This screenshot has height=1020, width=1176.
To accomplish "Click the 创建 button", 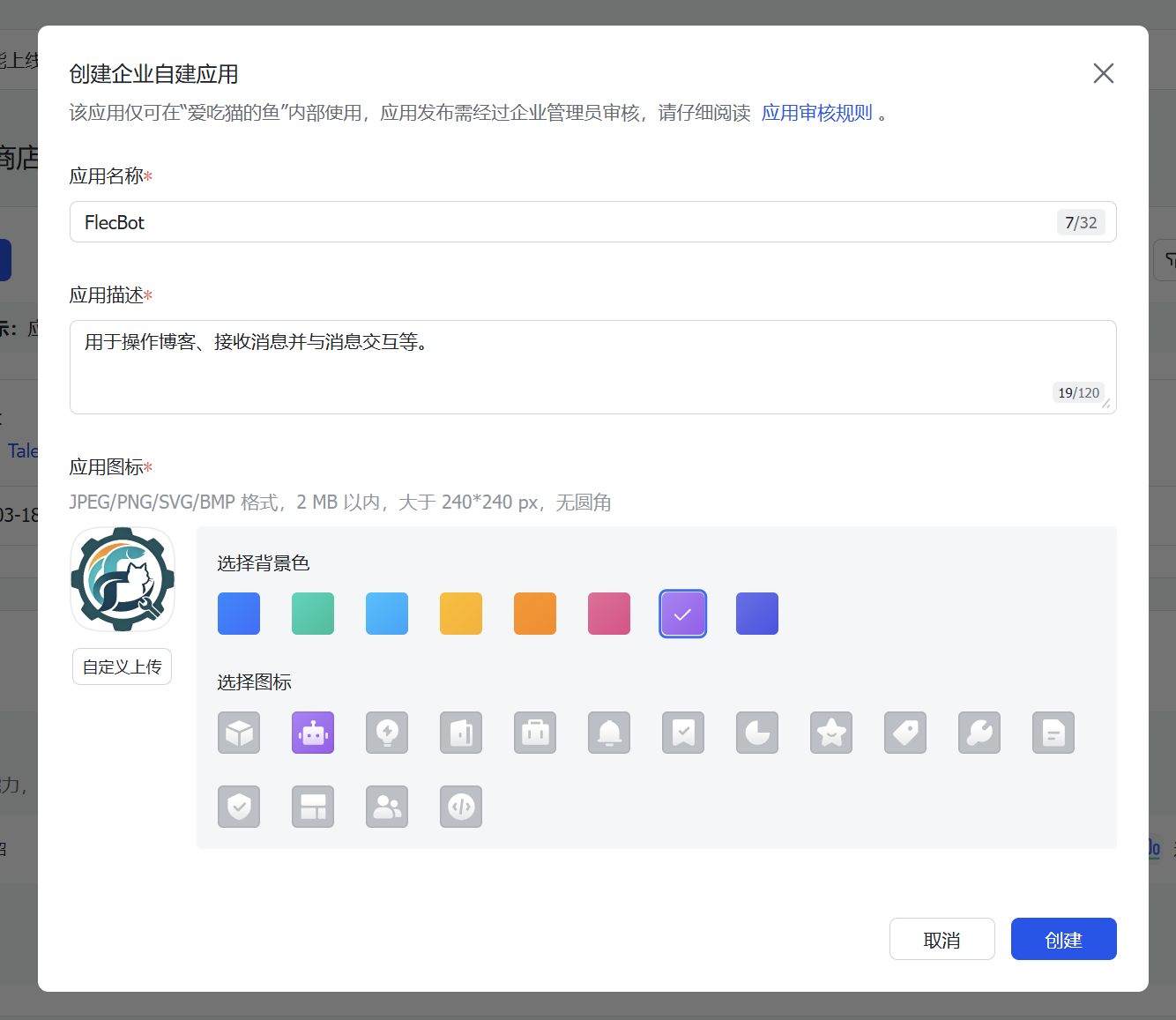I will click(1063, 939).
